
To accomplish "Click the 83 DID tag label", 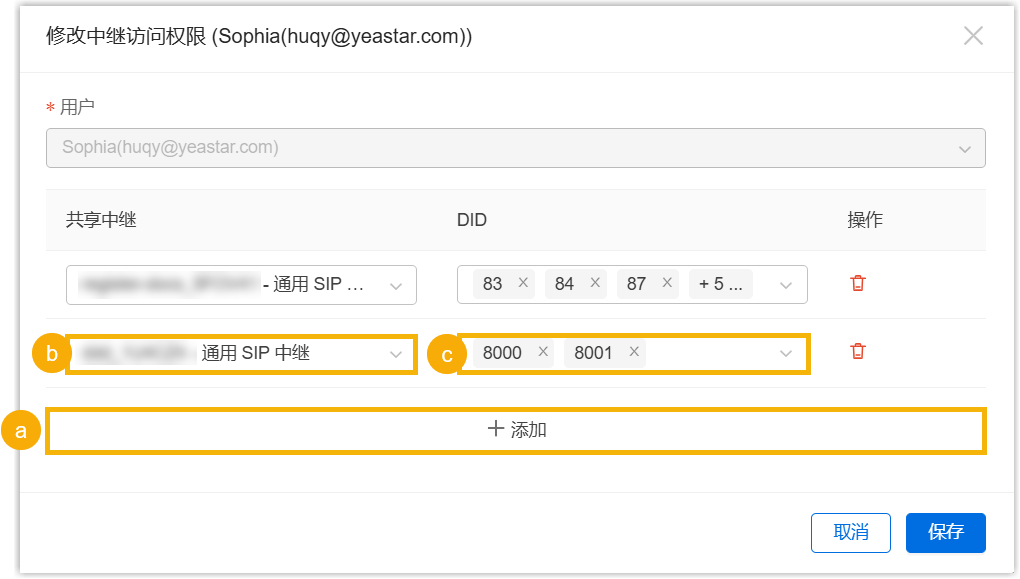I will (492, 284).
